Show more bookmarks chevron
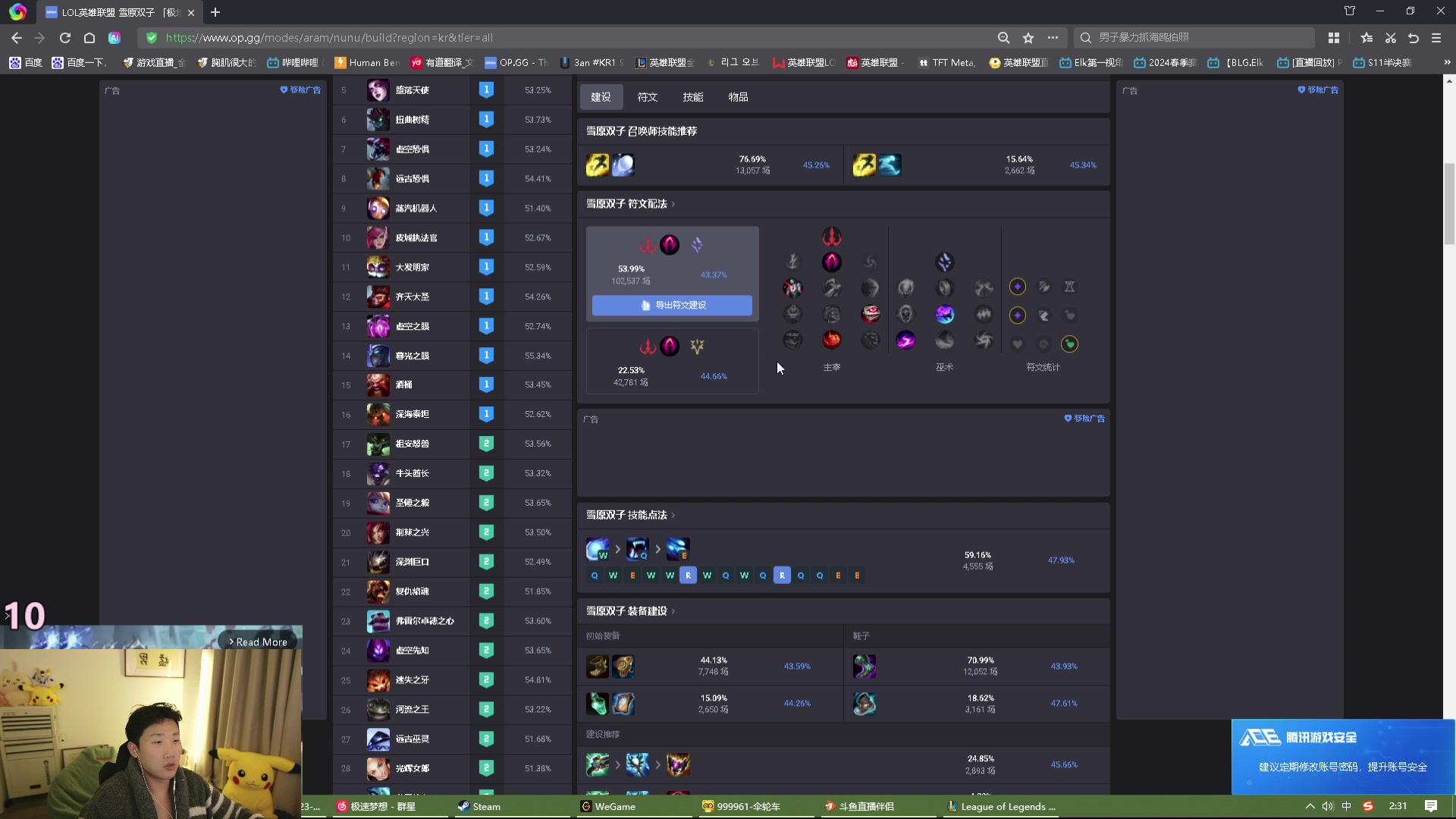 [x=1447, y=62]
